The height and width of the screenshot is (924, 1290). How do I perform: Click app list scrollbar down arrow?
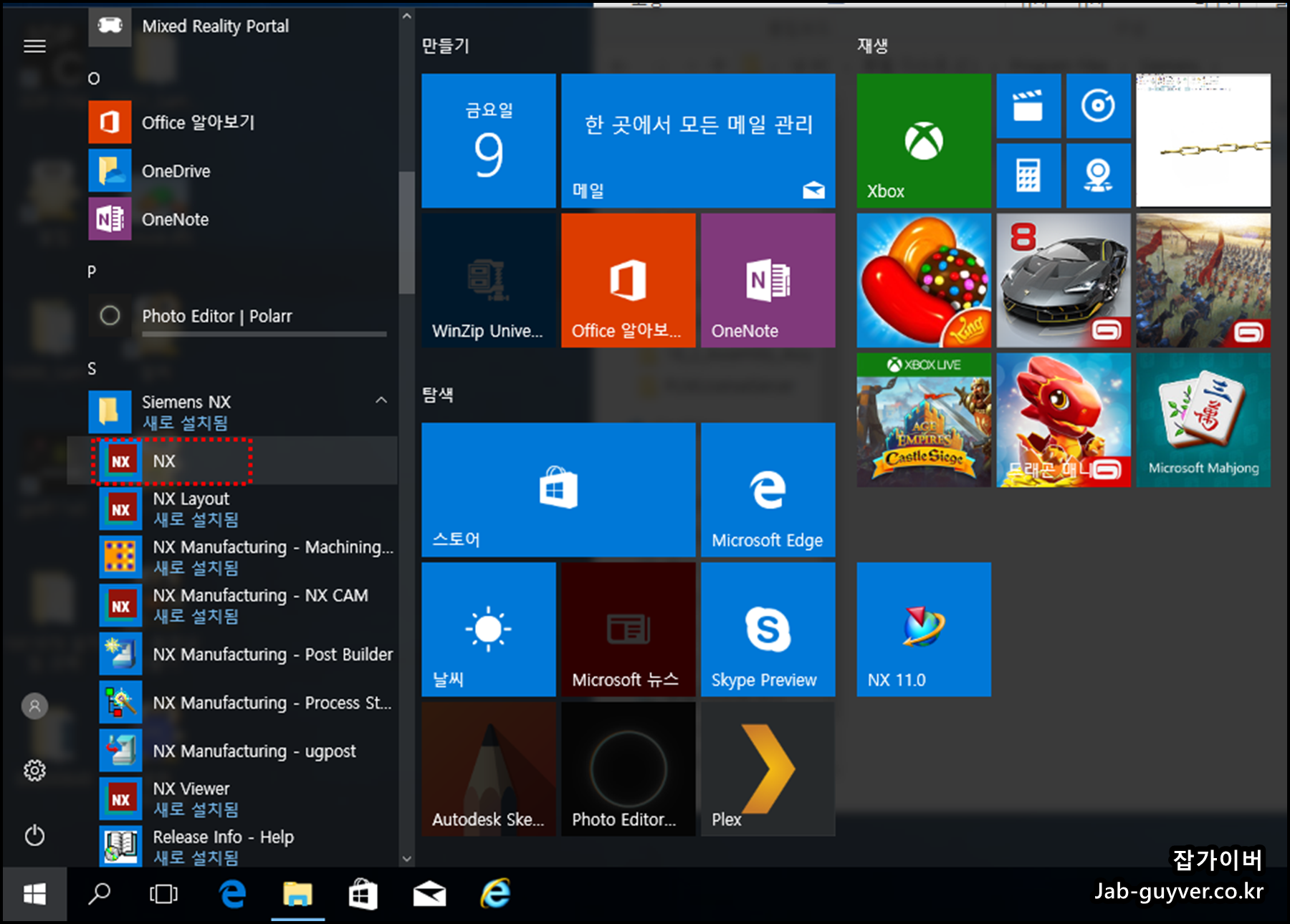click(407, 858)
